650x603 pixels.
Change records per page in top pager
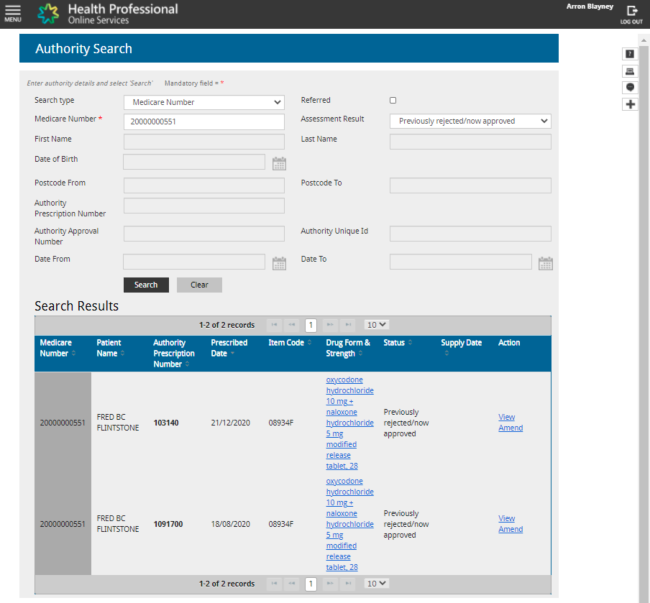[x=376, y=325]
